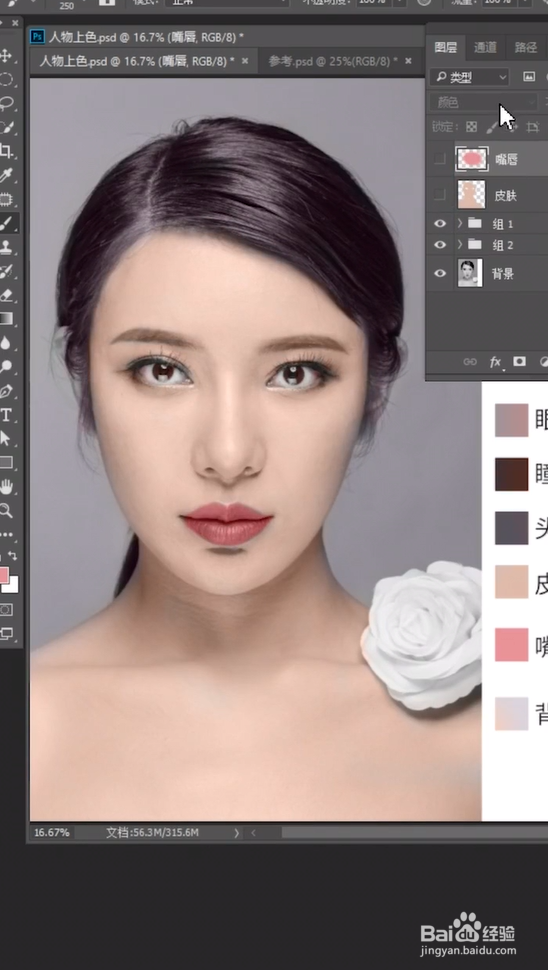Expand the 组 2 layer group
This screenshot has width=548, height=970.
(460, 244)
